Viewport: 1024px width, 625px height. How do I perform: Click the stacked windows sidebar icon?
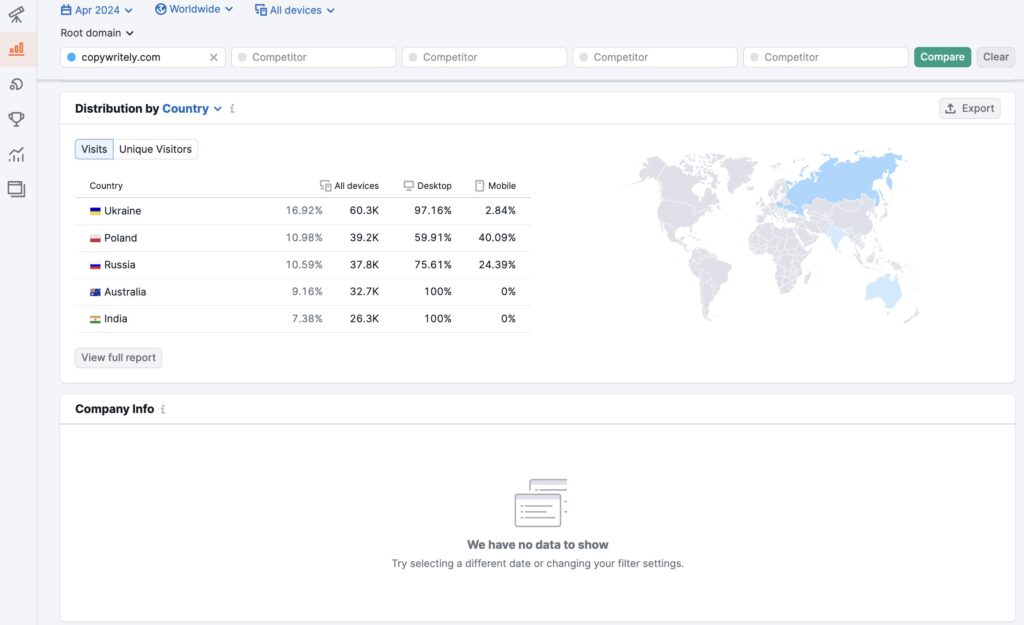coord(16,188)
